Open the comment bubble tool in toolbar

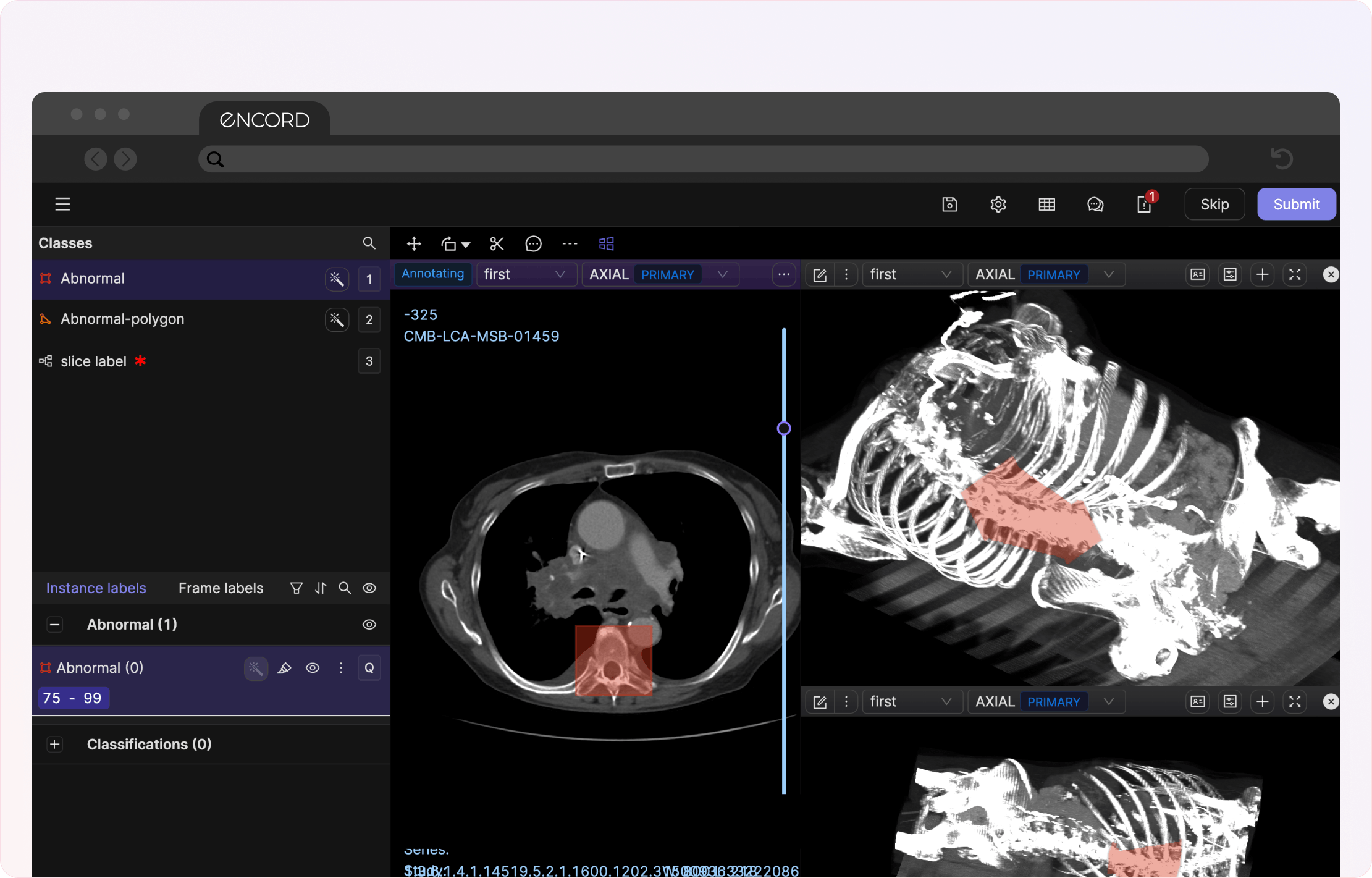point(533,244)
